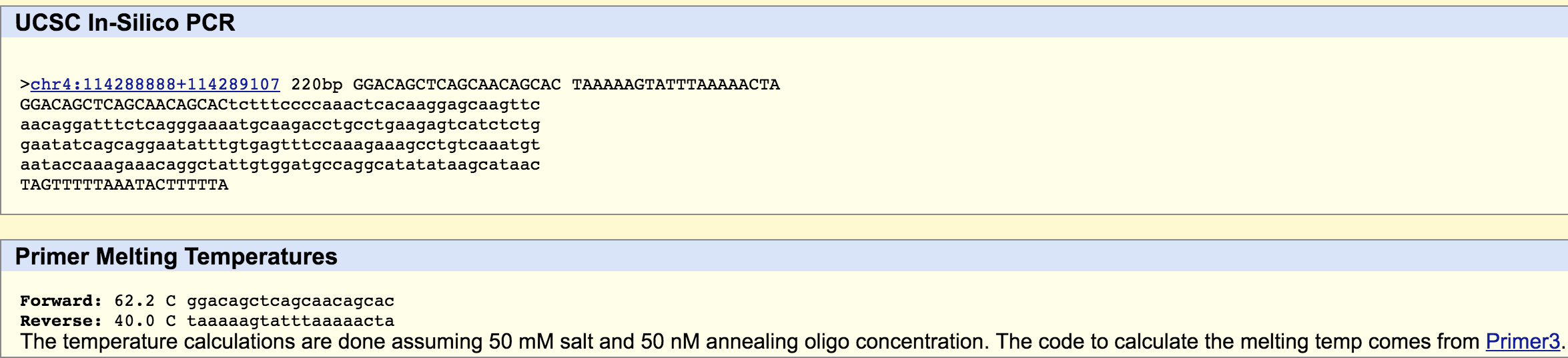Click the bold Forward: label
The height and width of the screenshot is (358, 1568).
pos(61,301)
